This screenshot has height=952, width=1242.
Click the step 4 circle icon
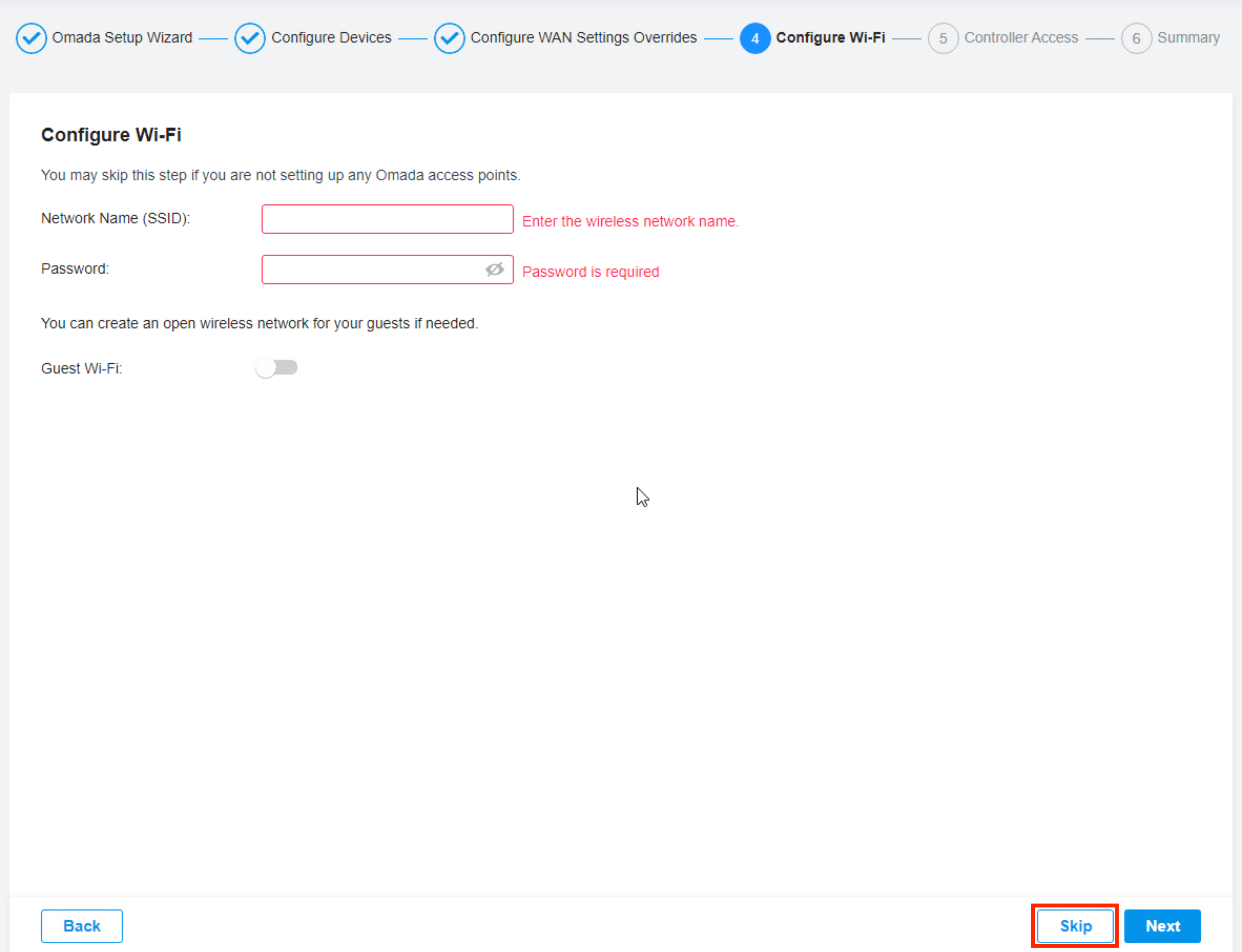[755, 38]
